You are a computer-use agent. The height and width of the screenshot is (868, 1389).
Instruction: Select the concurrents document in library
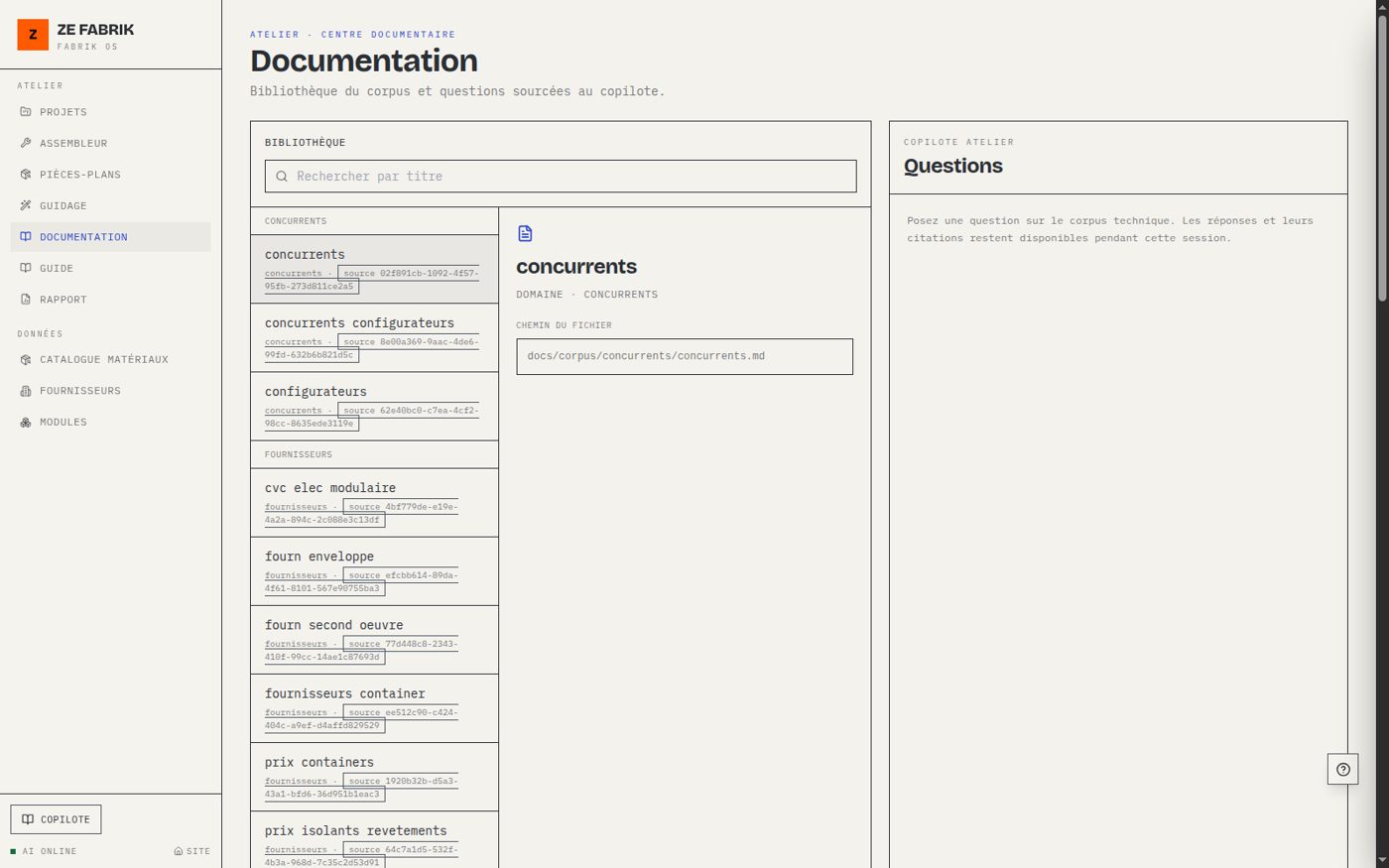click(374, 269)
